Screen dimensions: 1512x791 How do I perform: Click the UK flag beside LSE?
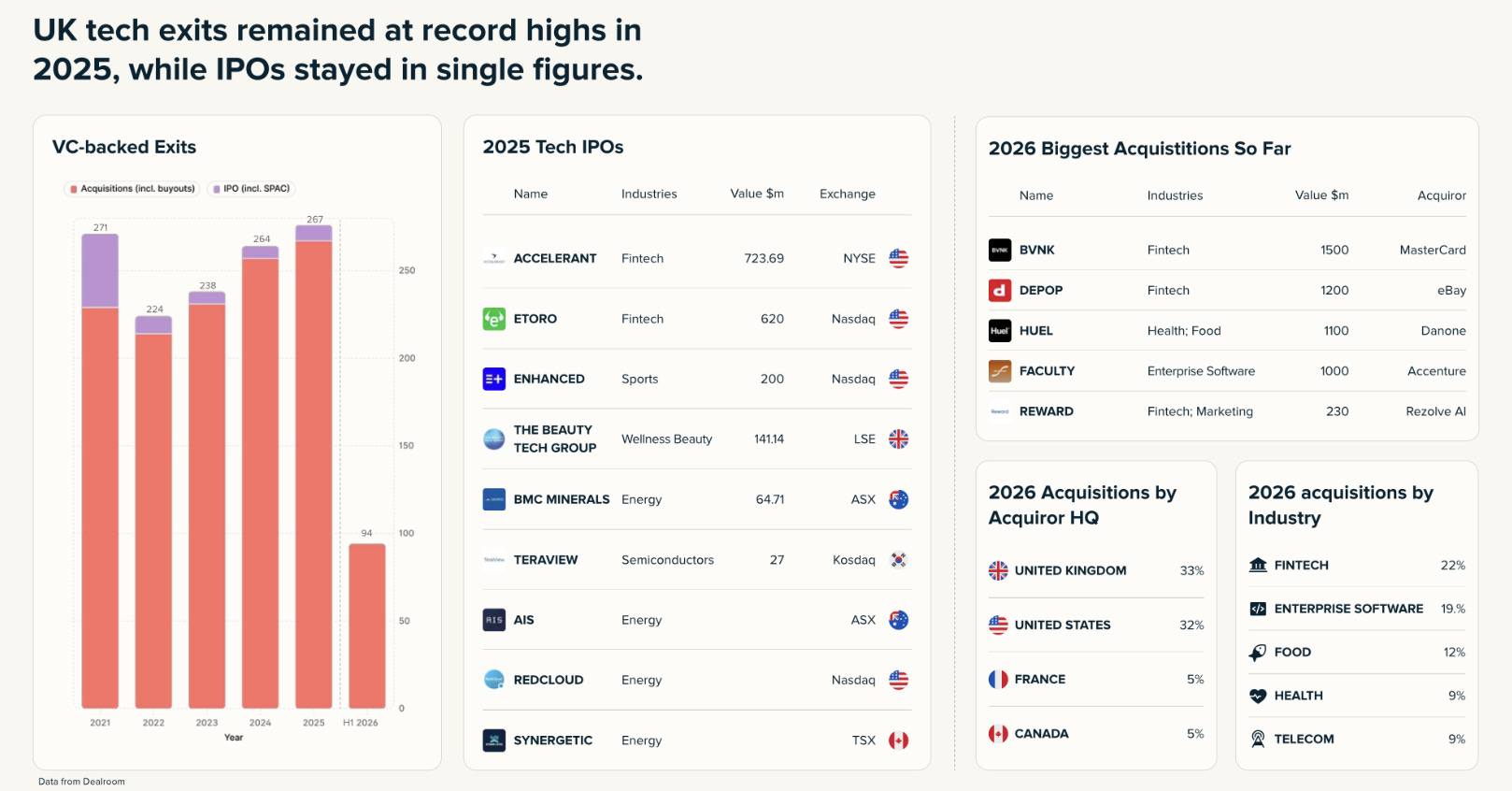[898, 439]
